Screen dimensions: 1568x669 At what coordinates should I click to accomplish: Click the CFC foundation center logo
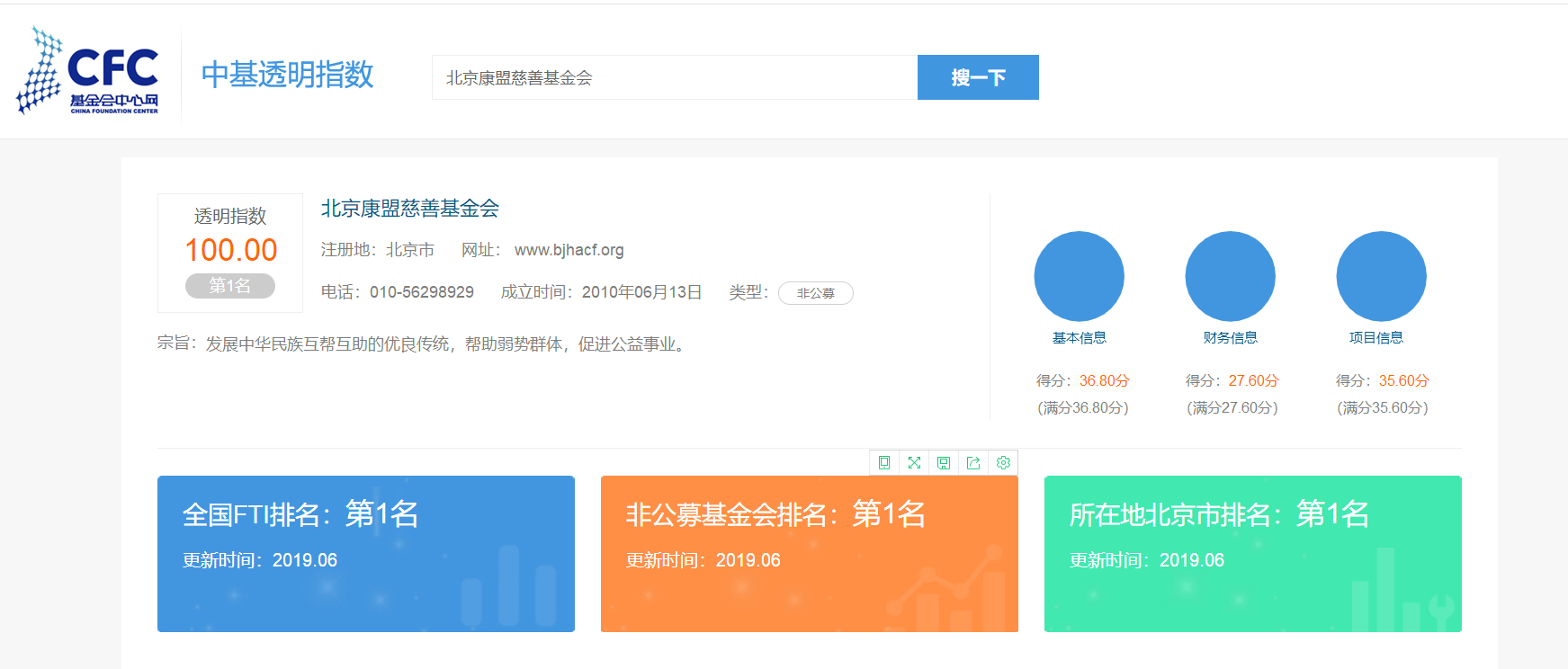(87, 71)
